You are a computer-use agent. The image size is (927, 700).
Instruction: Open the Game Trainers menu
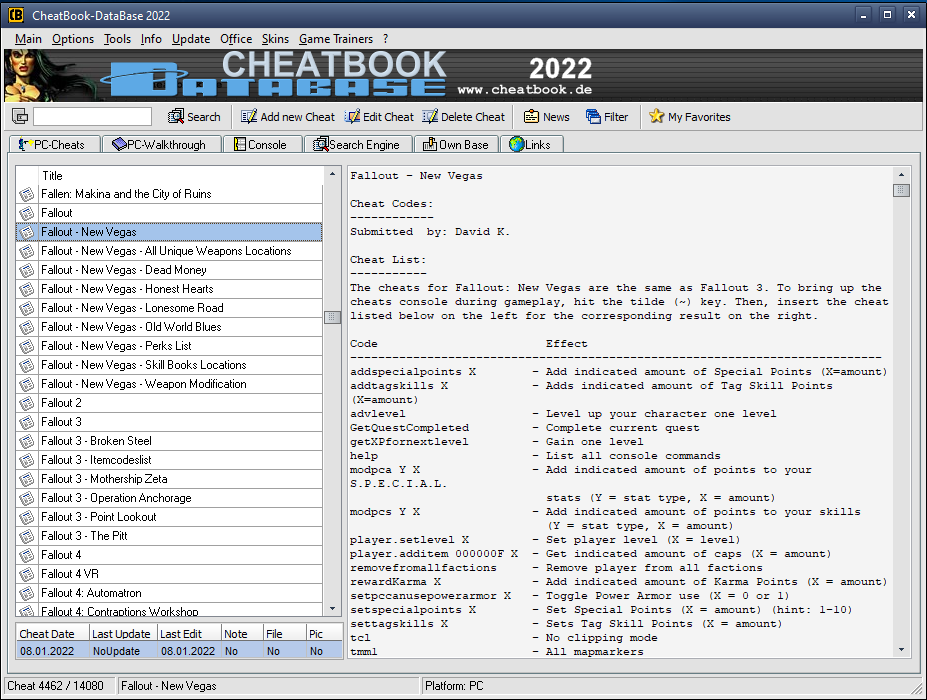[336, 39]
